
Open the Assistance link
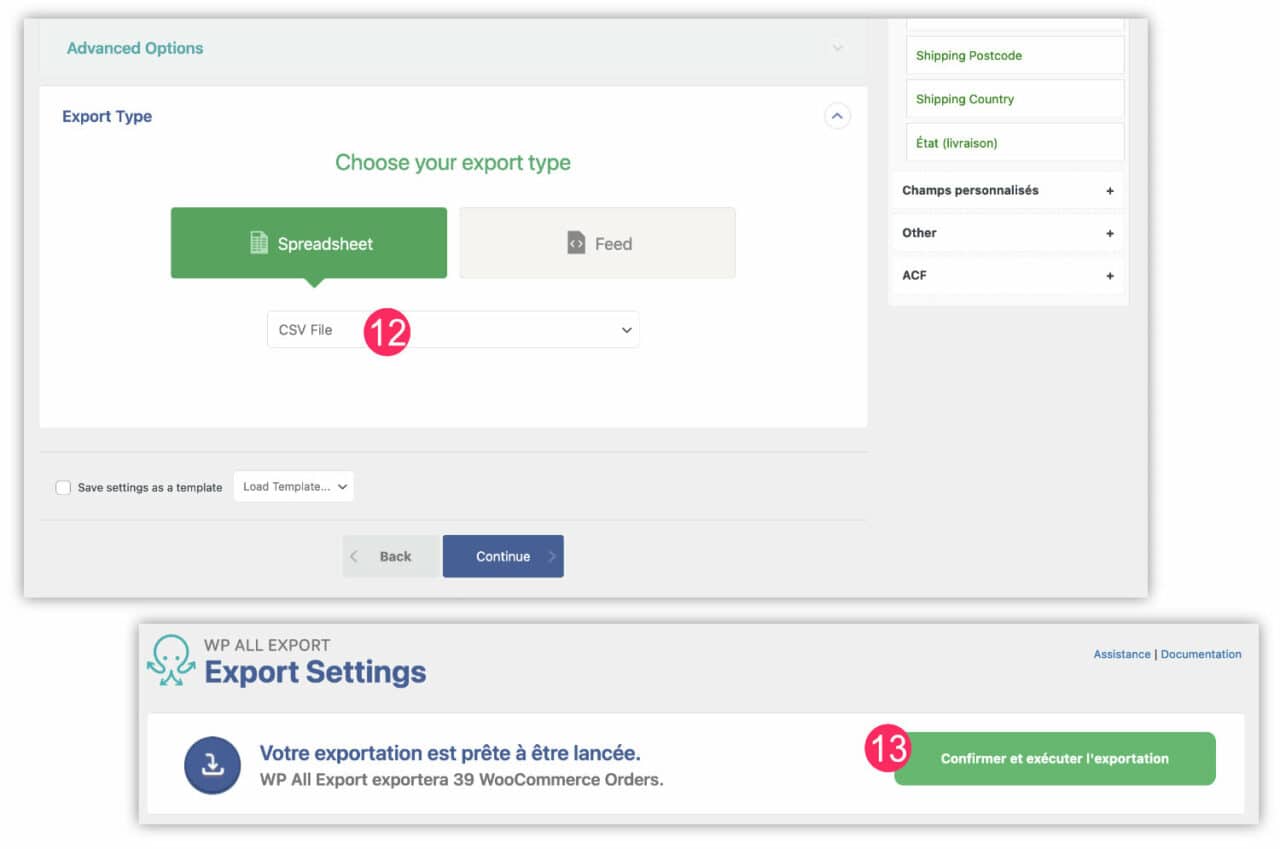pos(1121,654)
